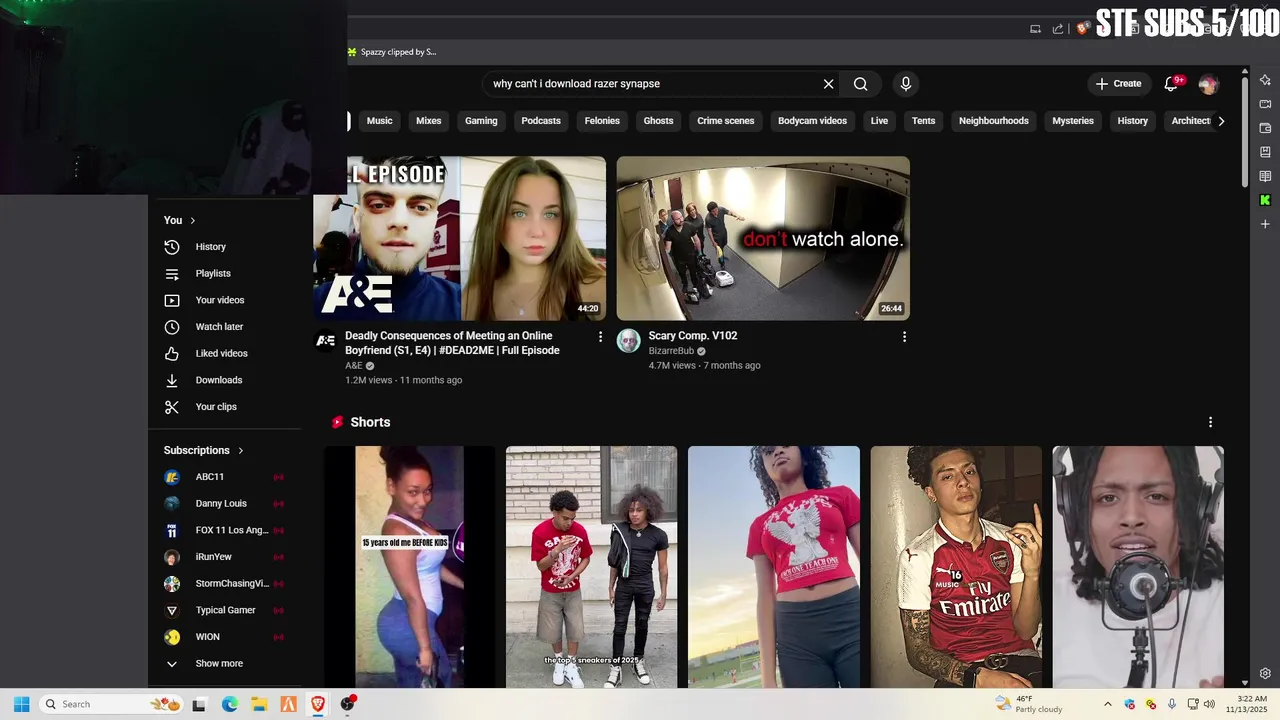Click the share page icon in address bar
The height and width of the screenshot is (720, 1280).
(1058, 29)
